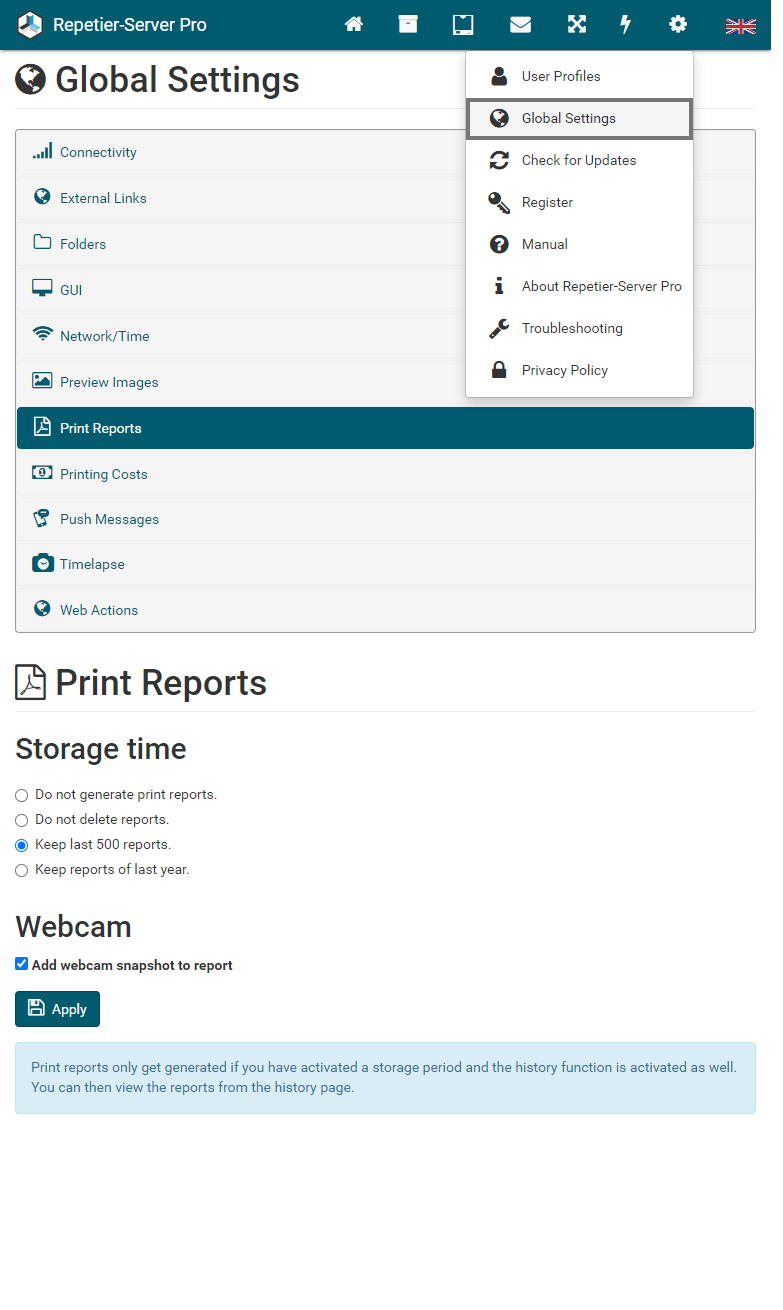
Task: Uncheck 'Add webcam snapshot to report'
Action: point(22,964)
